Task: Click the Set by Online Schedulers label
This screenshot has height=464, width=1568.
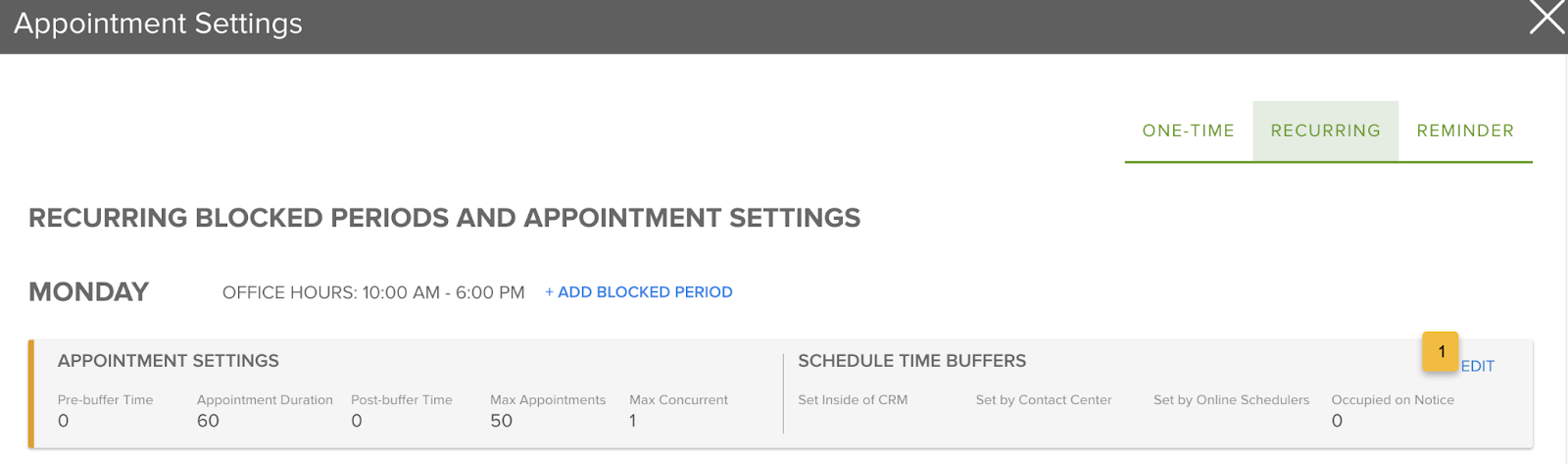Action: pyautogui.click(x=1231, y=400)
